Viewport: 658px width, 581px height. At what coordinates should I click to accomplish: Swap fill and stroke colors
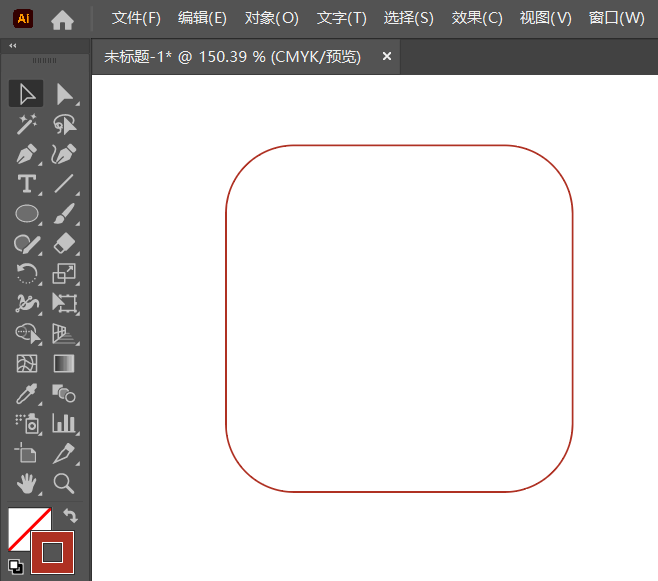click(70, 515)
